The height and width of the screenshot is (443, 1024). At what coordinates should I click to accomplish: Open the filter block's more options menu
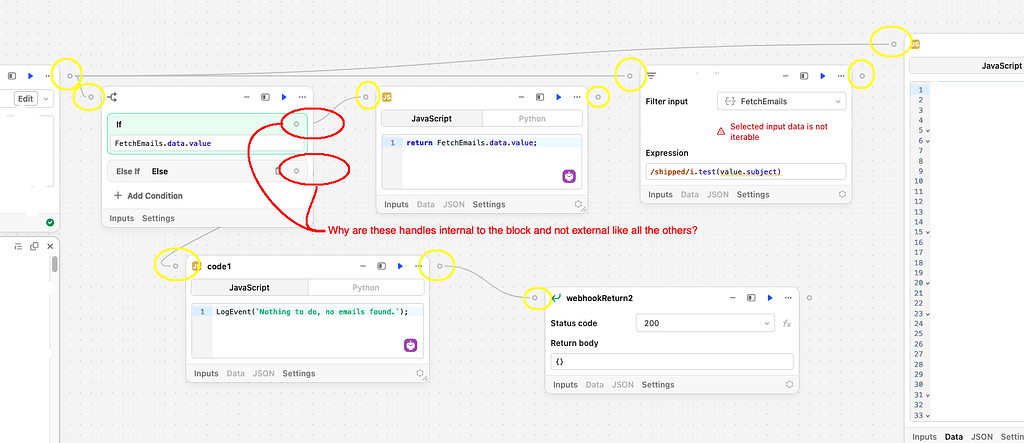pyautogui.click(x=841, y=76)
